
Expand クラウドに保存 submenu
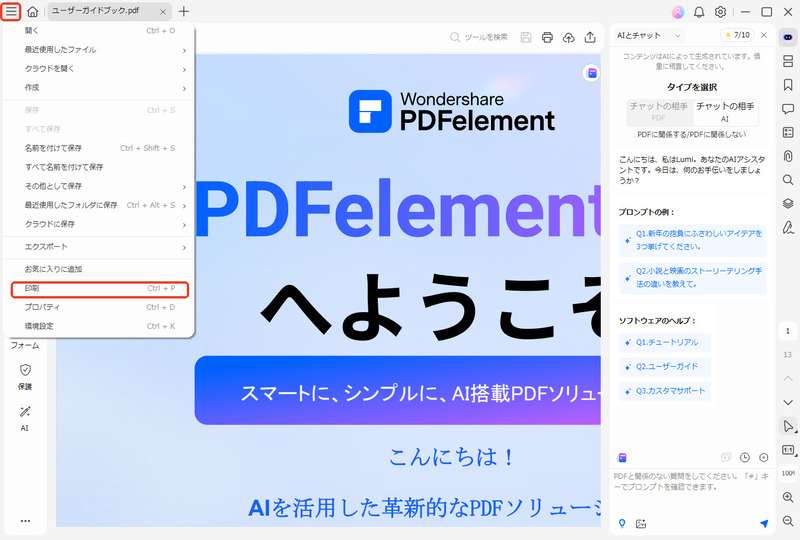pos(99,224)
